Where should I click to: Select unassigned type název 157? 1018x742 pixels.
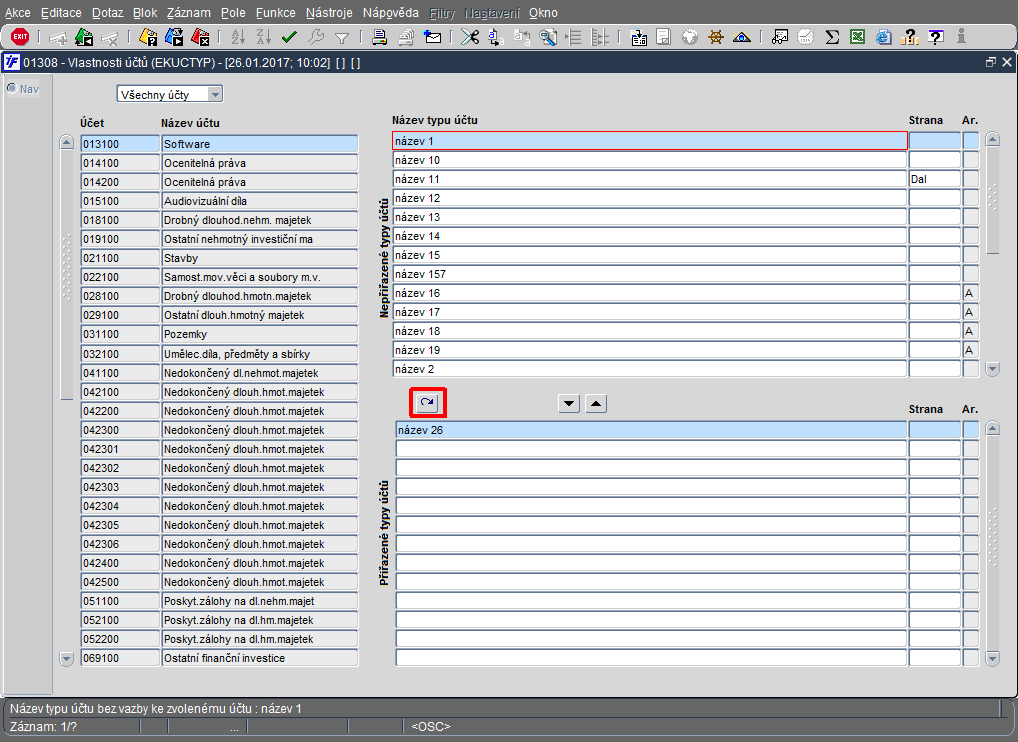click(649, 274)
